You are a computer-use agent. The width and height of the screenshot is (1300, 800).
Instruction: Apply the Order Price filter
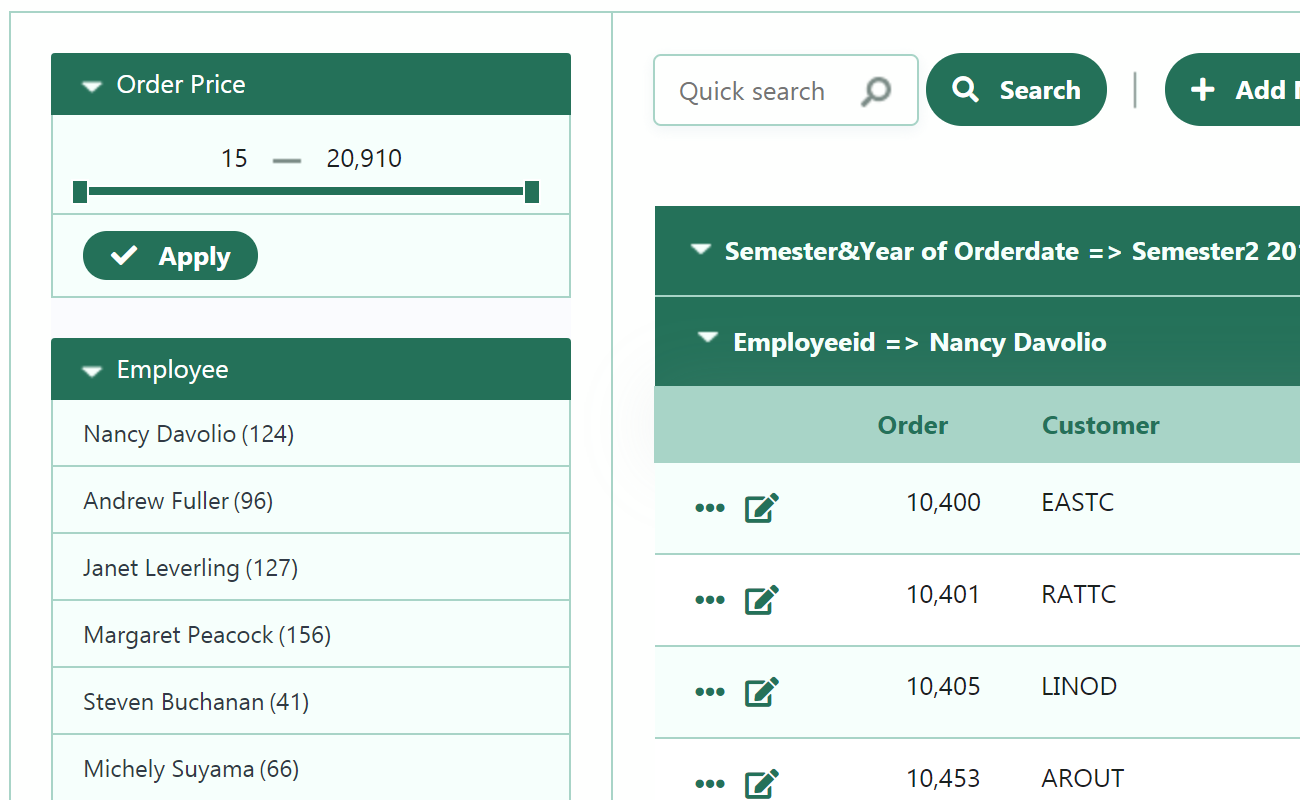(x=170, y=256)
